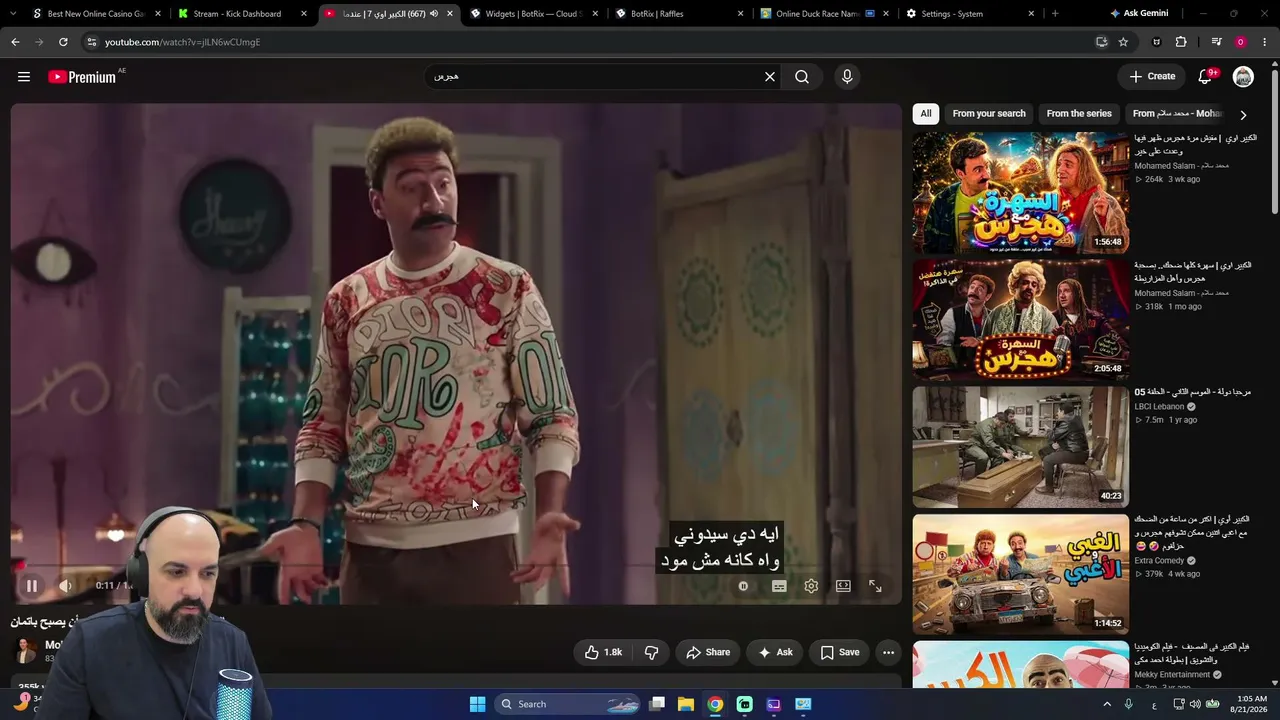Reload the current page
The width and height of the screenshot is (1280, 720).
pyautogui.click(x=63, y=42)
